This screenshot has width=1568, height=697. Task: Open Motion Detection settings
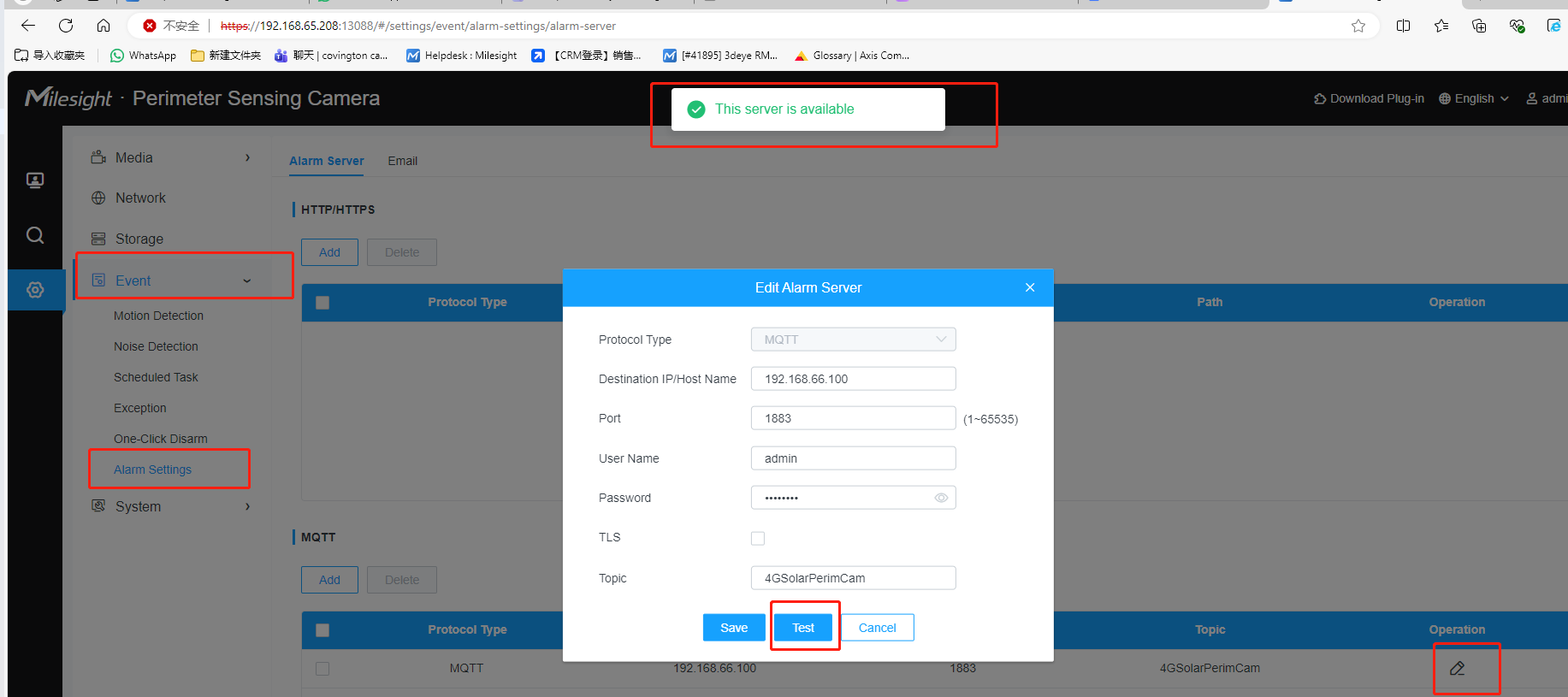tap(158, 316)
